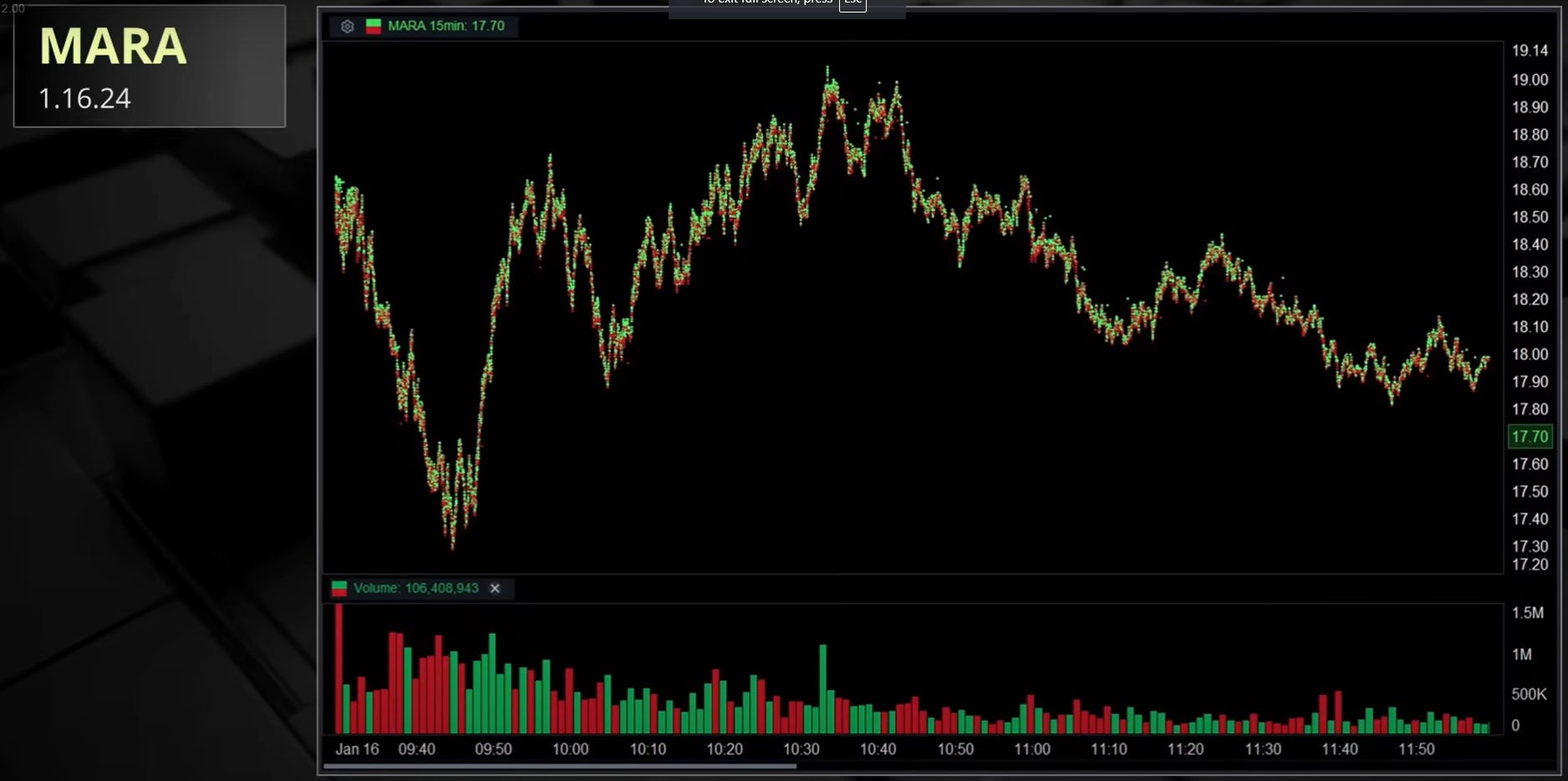The image size is (1568, 781).
Task: Click the Esc key hint at top
Action: pos(853,4)
